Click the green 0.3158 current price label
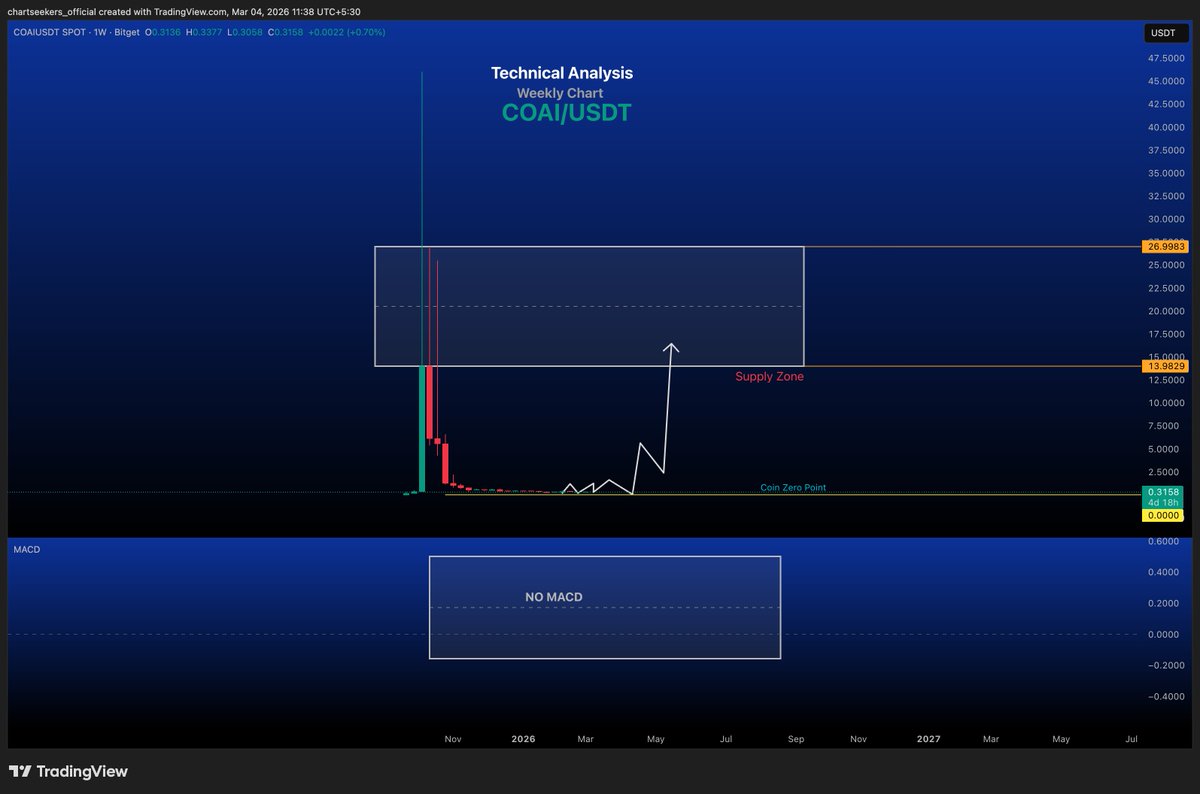 [1163, 493]
